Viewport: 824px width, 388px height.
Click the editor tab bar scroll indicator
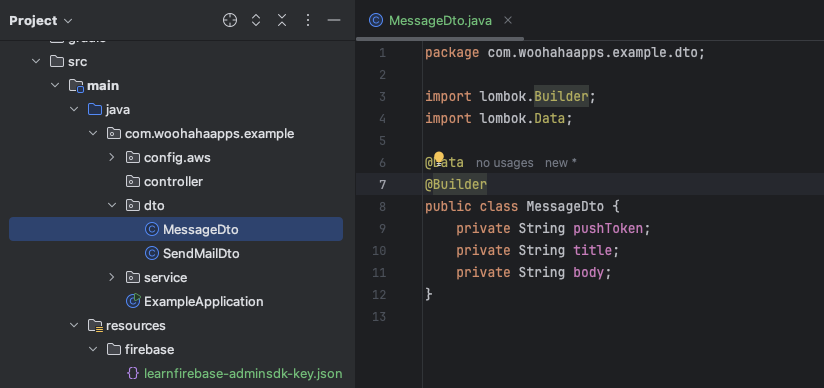pyautogui.click(x=440, y=39)
